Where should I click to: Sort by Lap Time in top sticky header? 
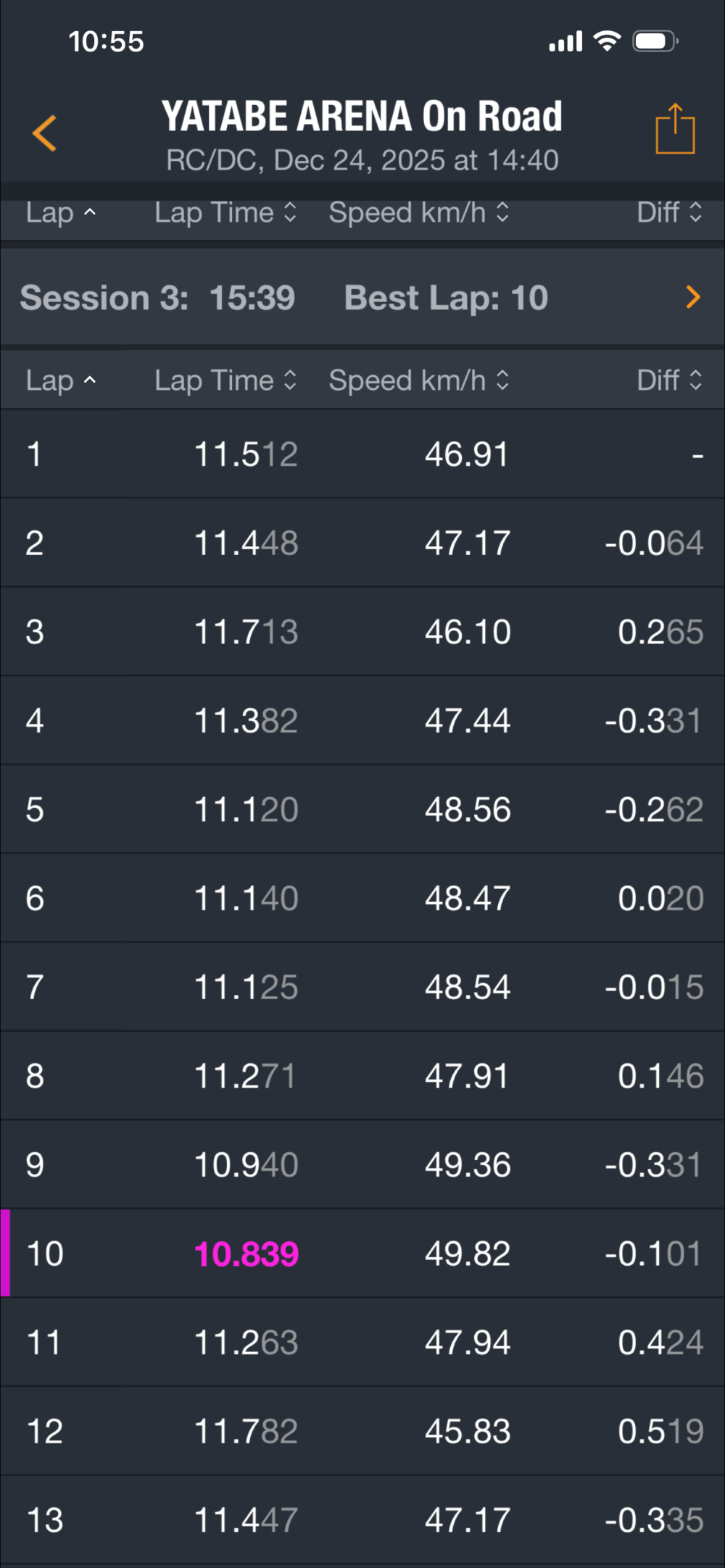pyautogui.click(x=225, y=213)
